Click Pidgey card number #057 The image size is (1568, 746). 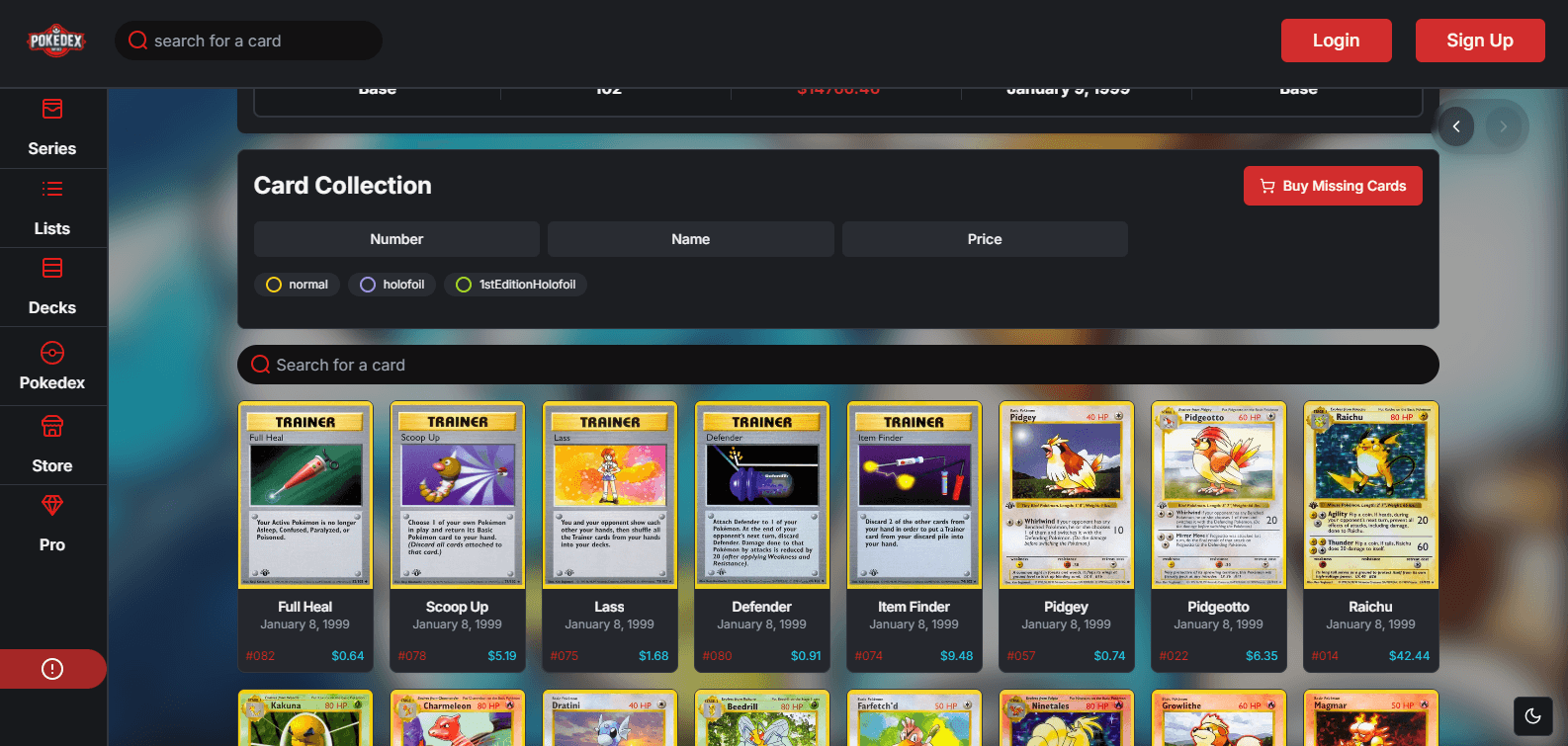pos(1021,656)
